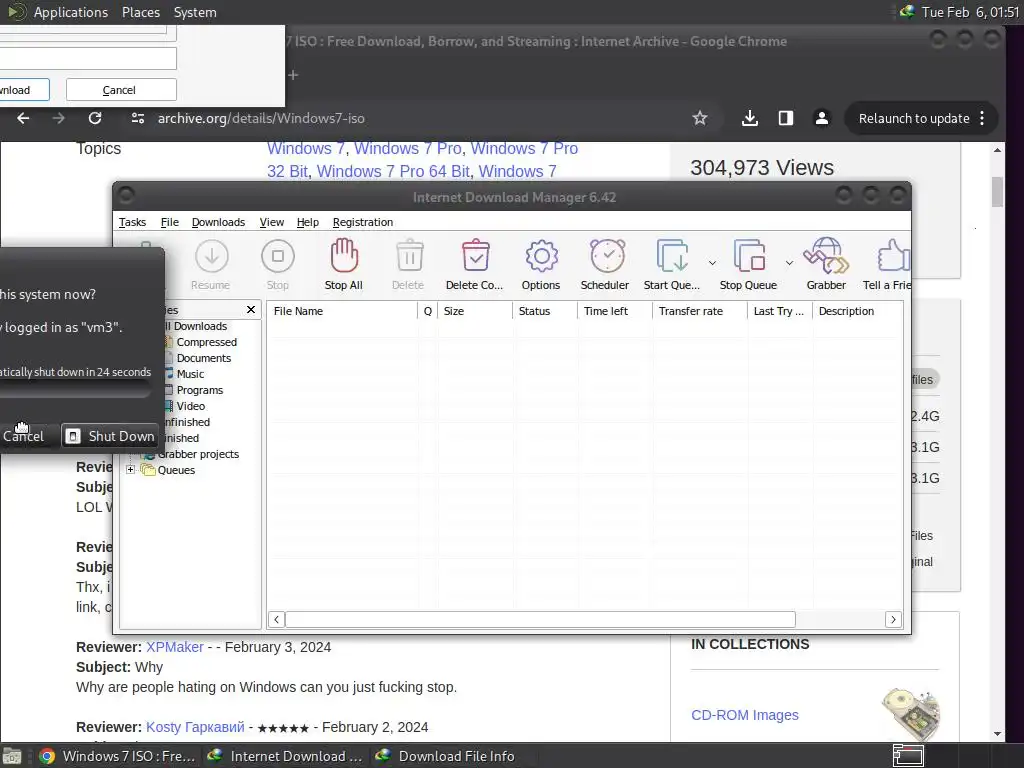Click the Delete Completed toolbar icon

point(475,255)
